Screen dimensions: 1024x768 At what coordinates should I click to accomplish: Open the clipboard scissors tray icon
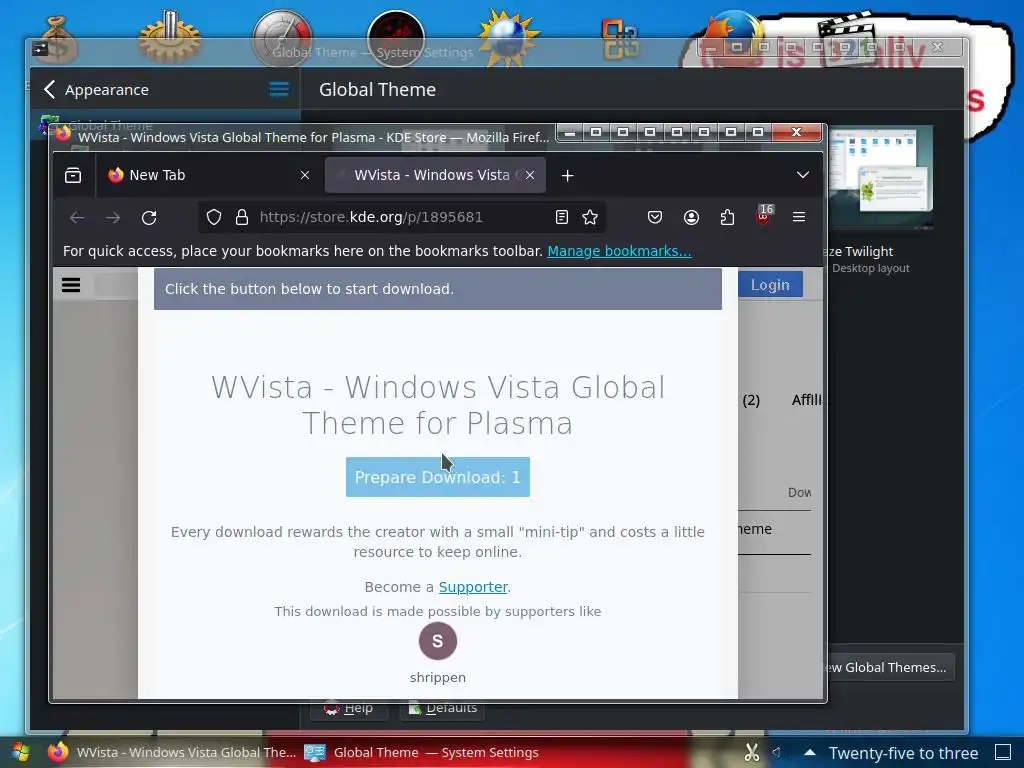(752, 753)
